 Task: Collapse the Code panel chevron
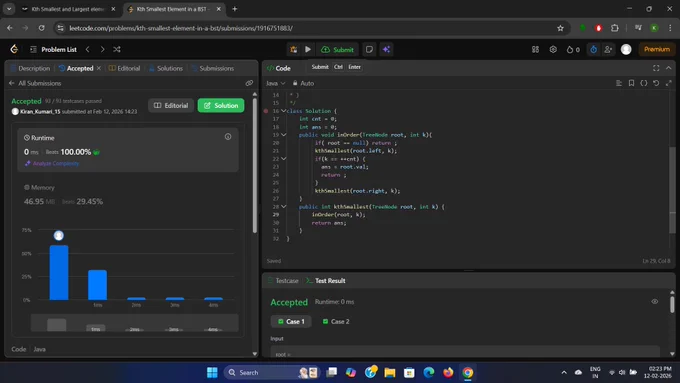(668, 68)
